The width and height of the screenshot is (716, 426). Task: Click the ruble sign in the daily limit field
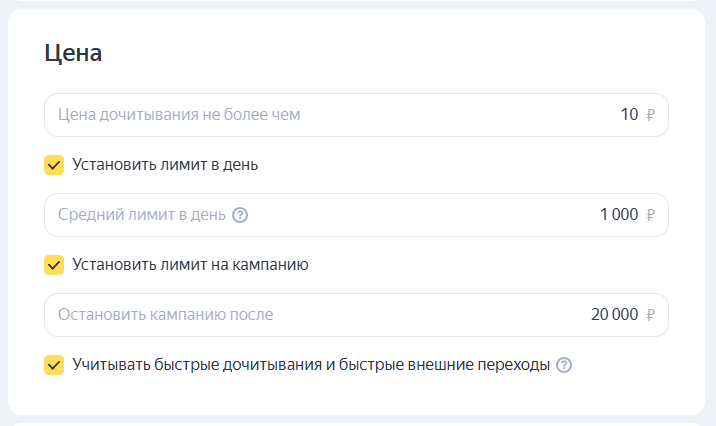coord(651,215)
